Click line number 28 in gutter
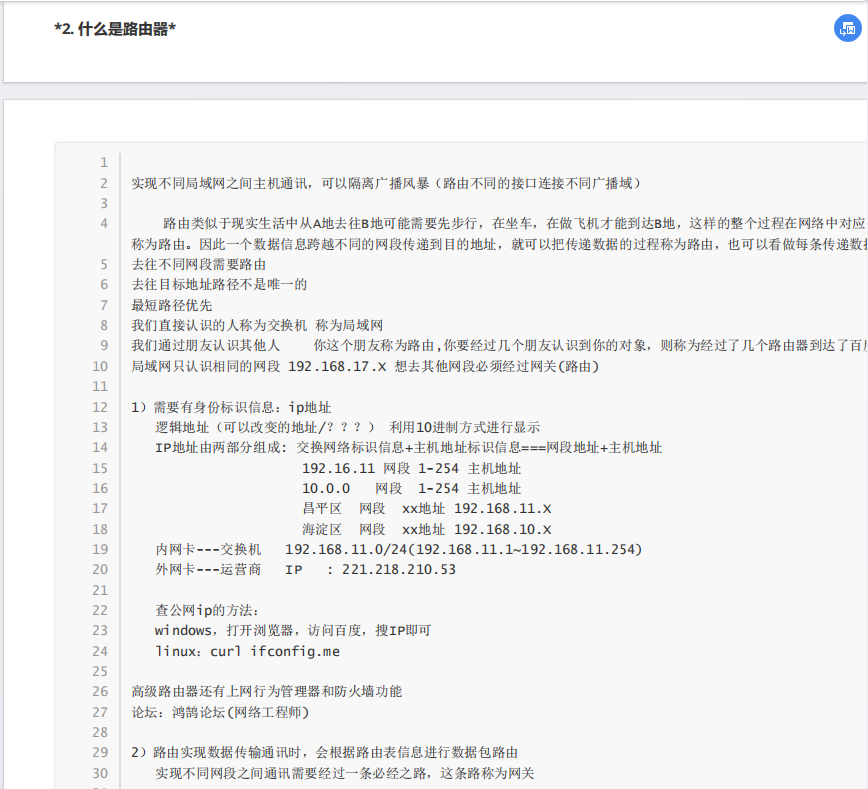 point(100,732)
